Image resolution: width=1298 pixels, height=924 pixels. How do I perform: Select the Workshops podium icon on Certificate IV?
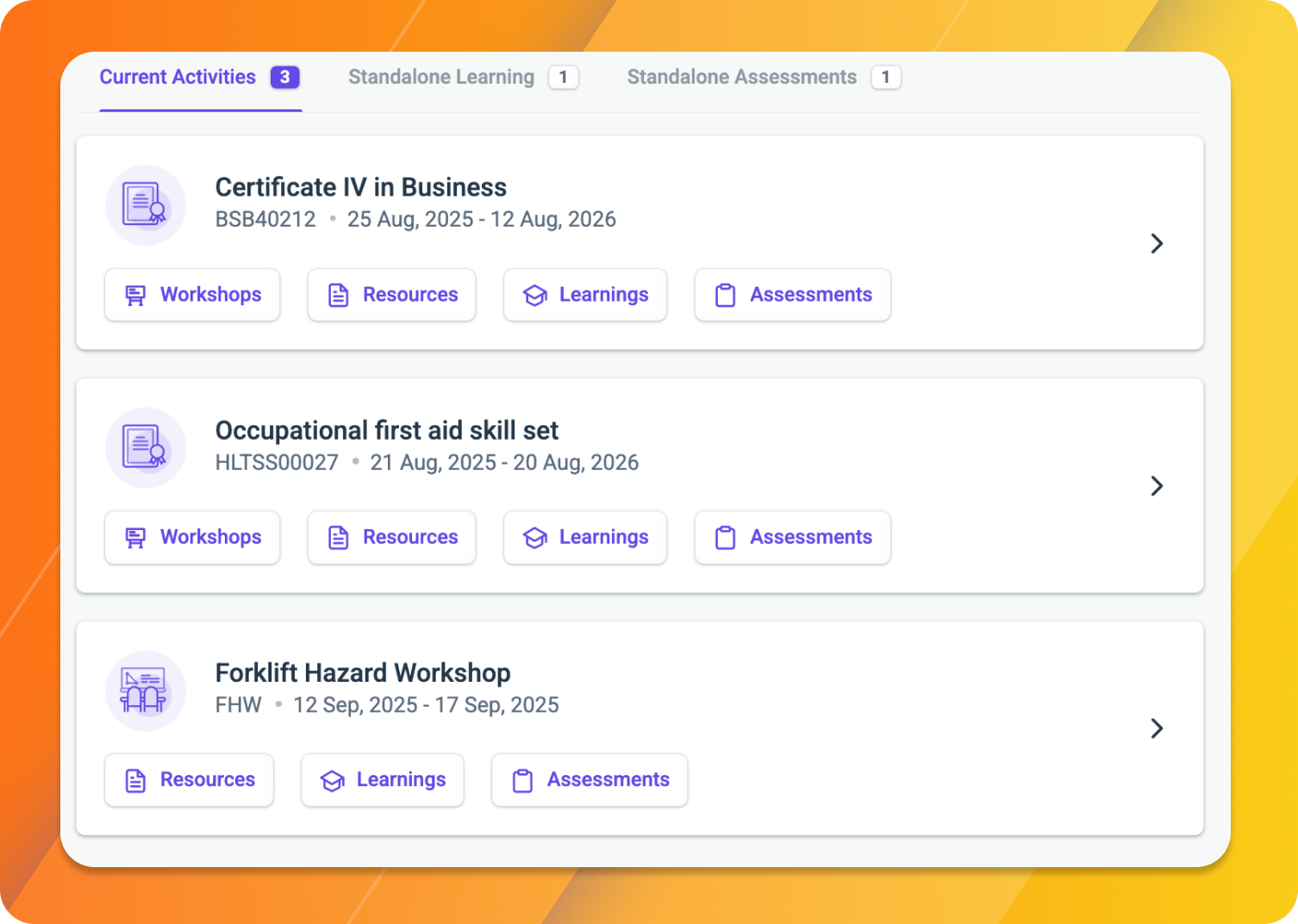(134, 295)
